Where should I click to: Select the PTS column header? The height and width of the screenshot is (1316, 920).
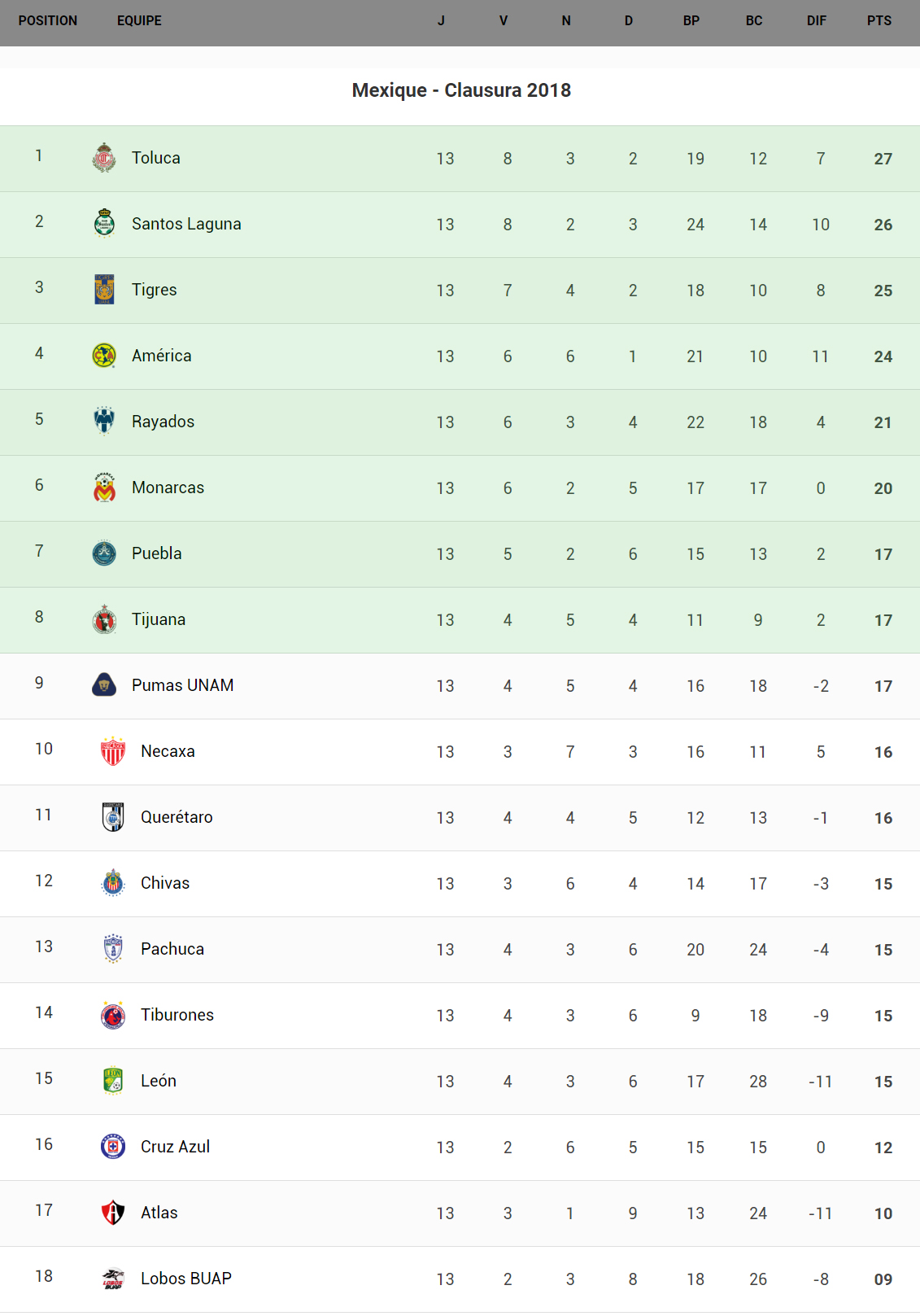879,21
